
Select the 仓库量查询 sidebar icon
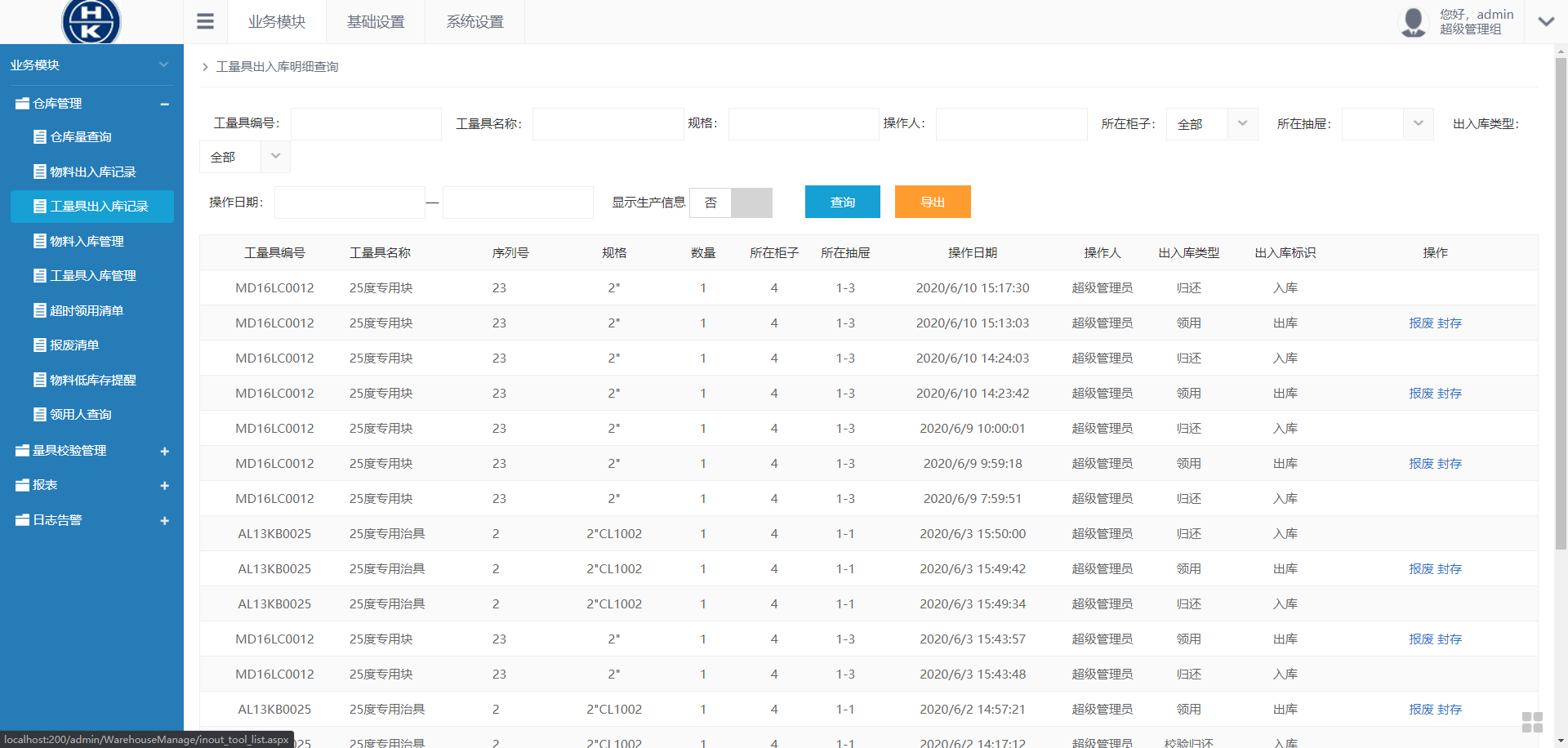click(x=38, y=136)
